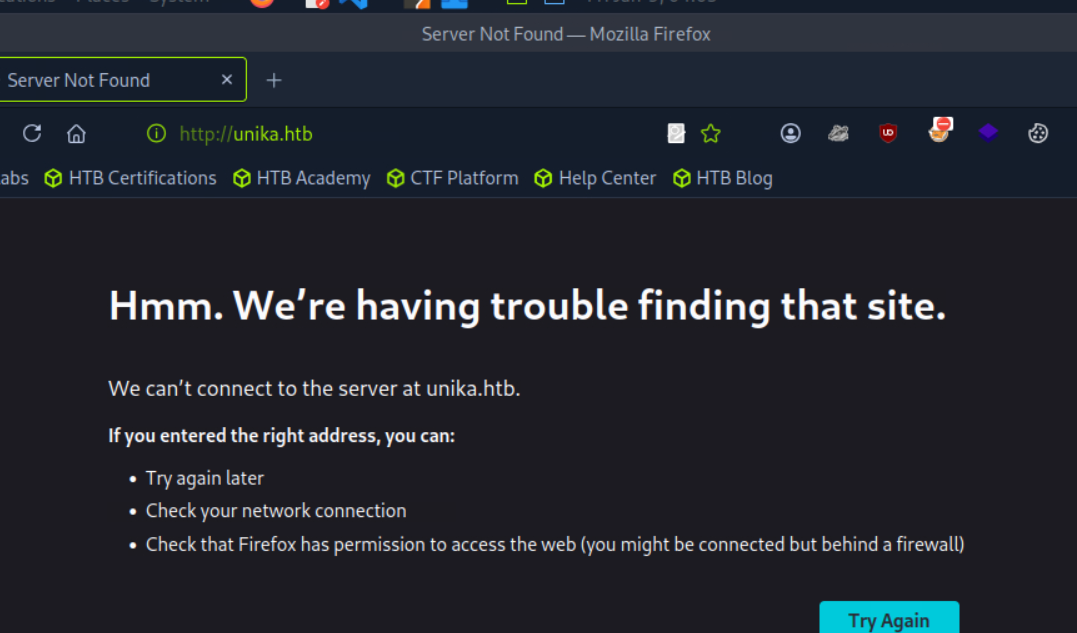Bookmark this page with the star
Viewport: 1077px width, 633px height.
[x=711, y=133]
